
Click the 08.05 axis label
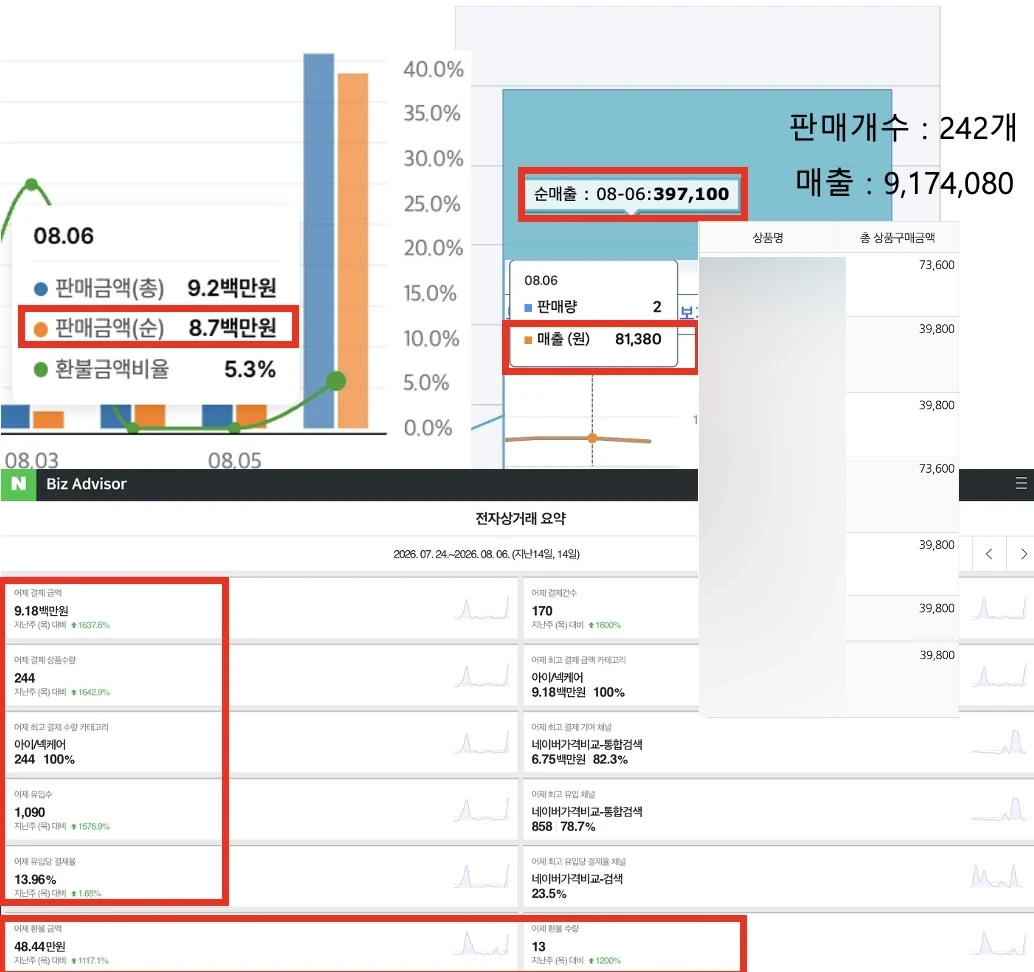tap(235, 460)
